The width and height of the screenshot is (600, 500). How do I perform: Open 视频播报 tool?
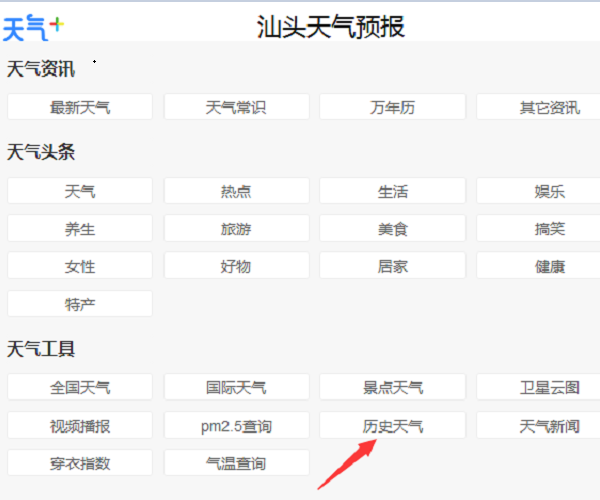tap(80, 425)
